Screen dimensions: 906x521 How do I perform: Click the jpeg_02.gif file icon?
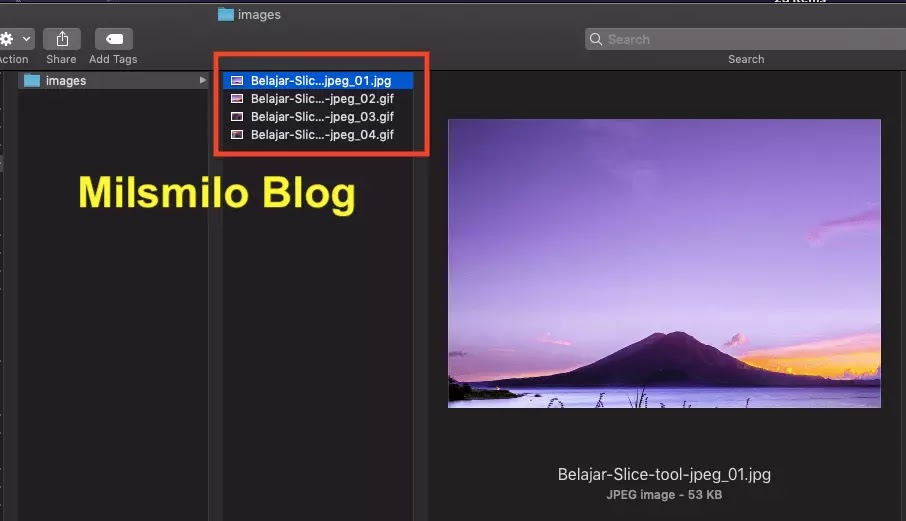point(237,99)
